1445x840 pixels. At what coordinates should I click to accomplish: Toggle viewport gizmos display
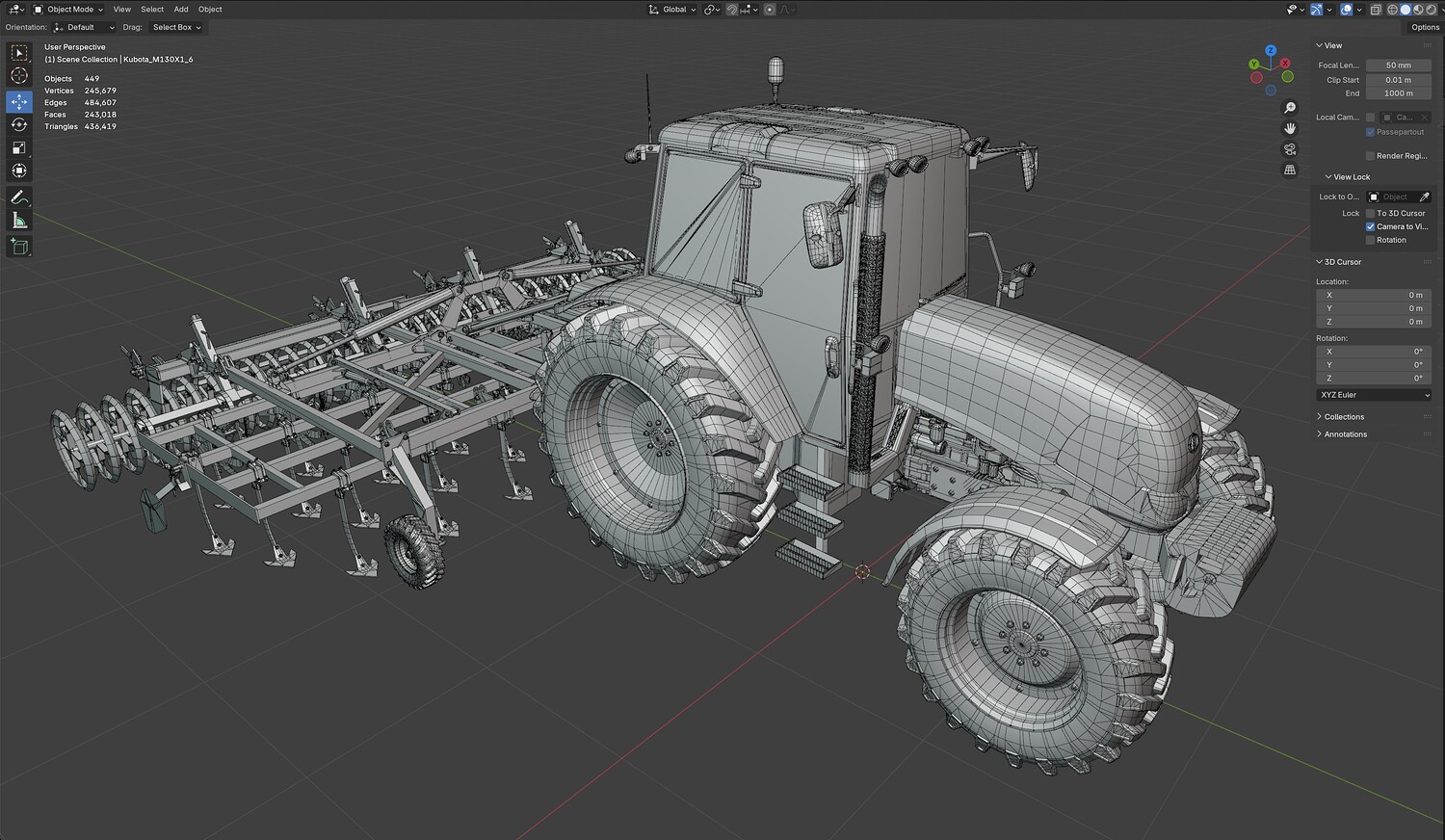[x=1317, y=10]
